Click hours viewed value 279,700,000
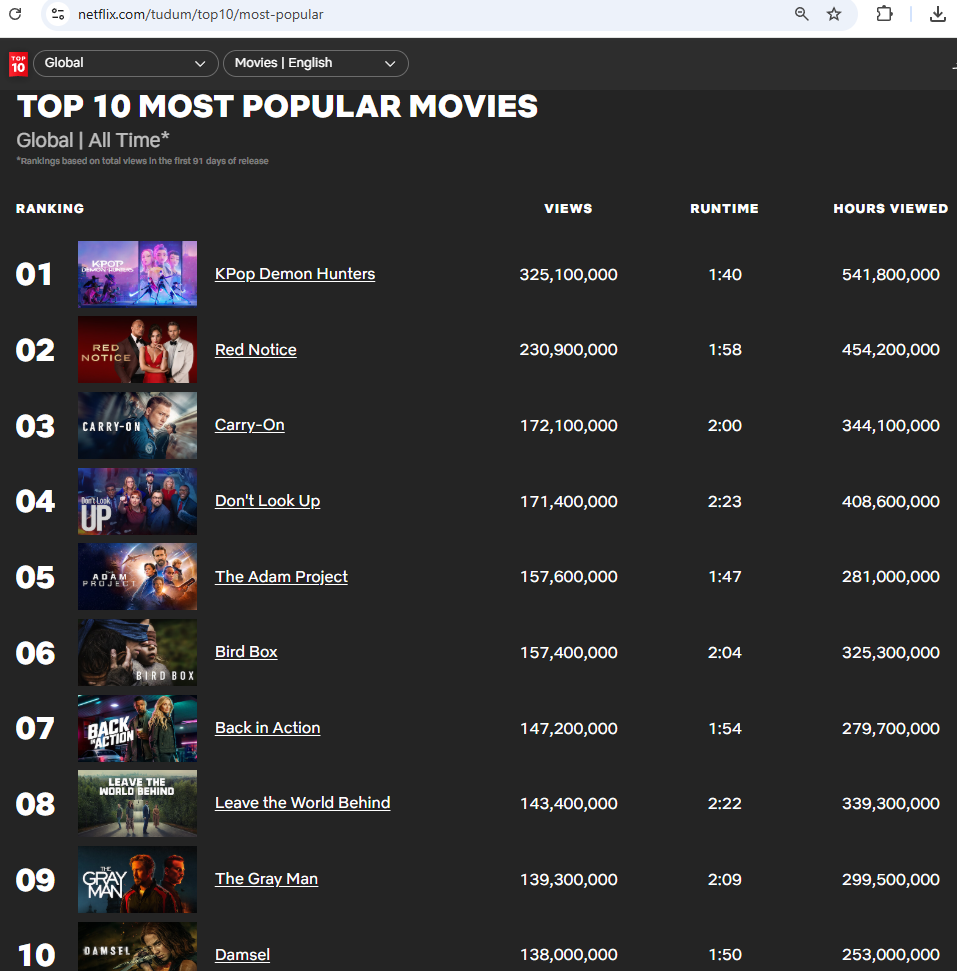 (x=891, y=728)
